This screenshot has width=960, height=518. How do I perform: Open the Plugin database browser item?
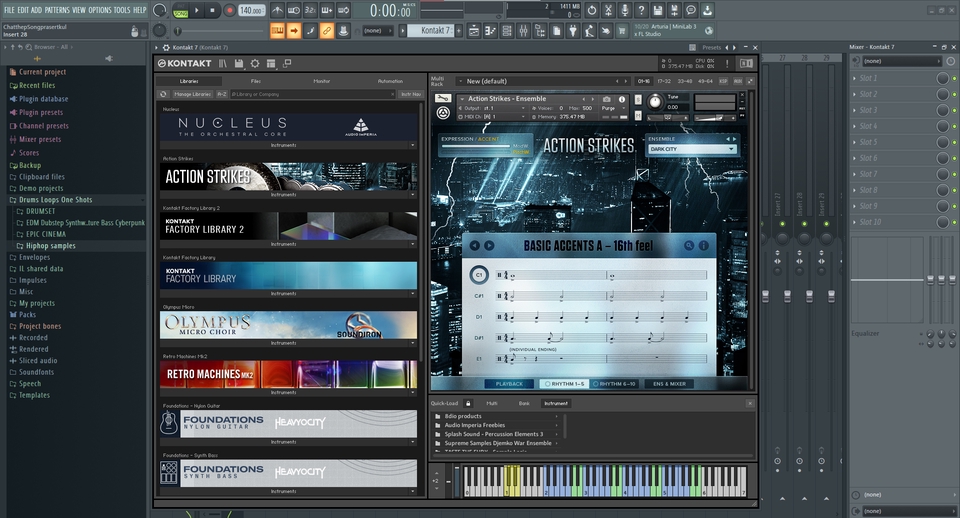43,99
